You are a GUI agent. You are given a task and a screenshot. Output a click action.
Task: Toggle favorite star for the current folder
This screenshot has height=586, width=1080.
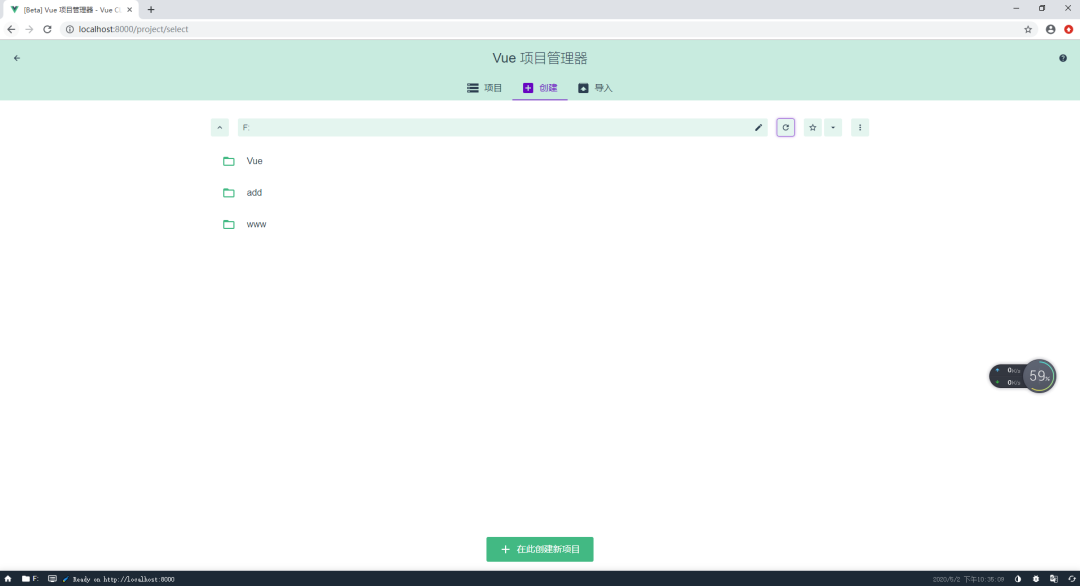tap(813, 128)
